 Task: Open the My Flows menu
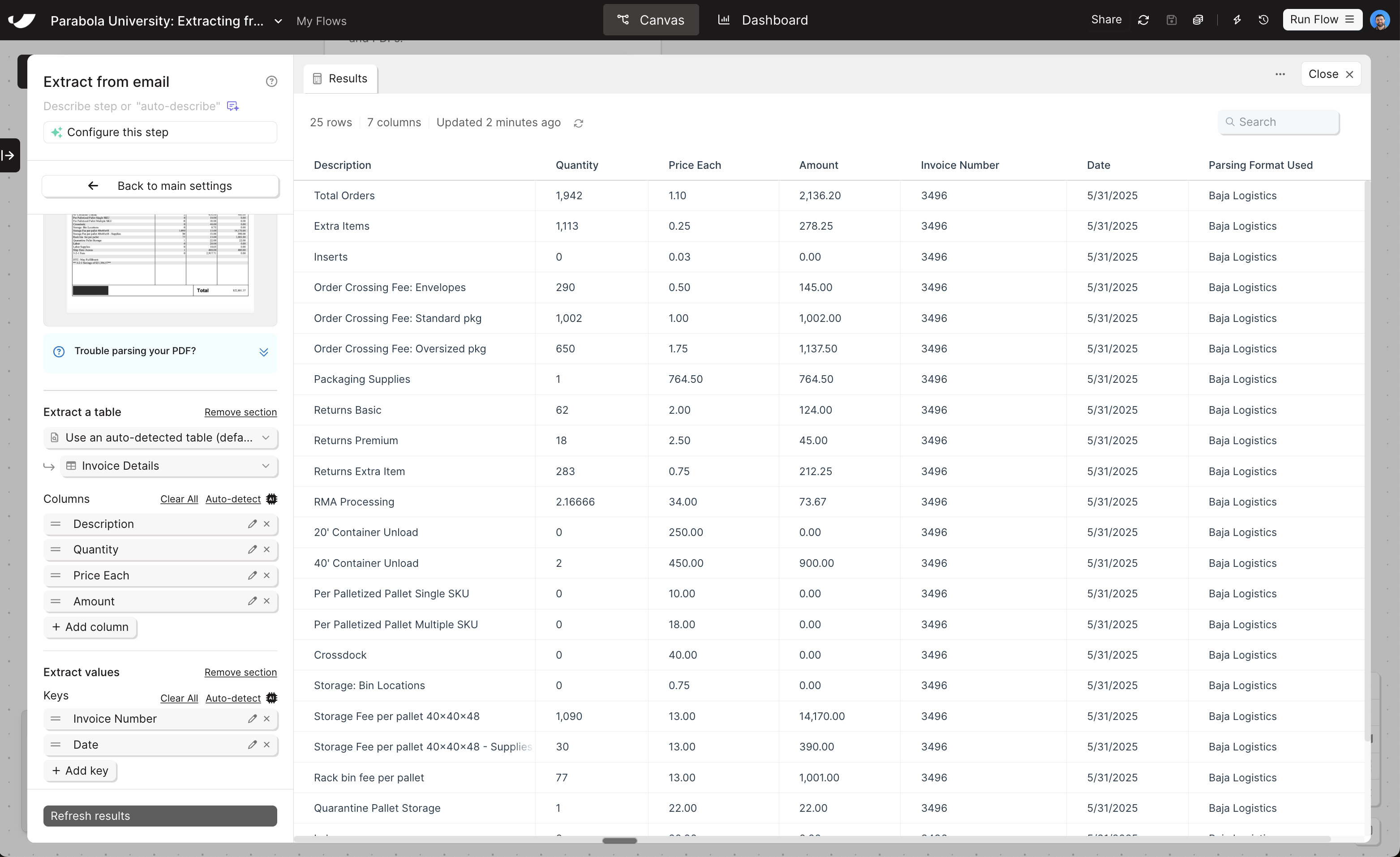(x=321, y=21)
